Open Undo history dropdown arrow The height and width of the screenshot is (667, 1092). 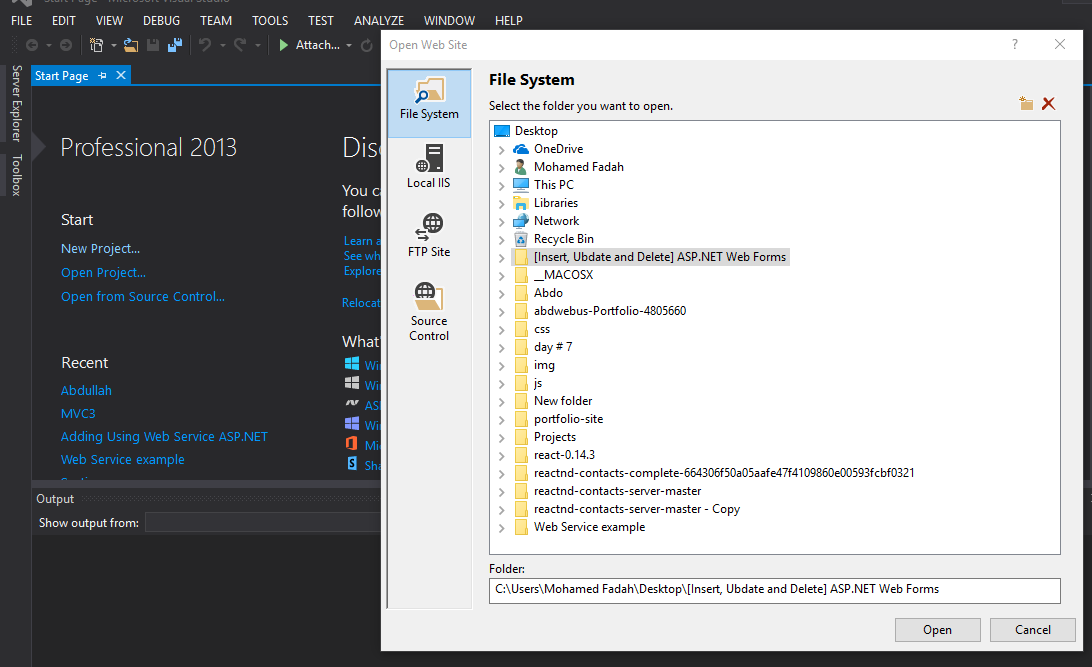222,45
